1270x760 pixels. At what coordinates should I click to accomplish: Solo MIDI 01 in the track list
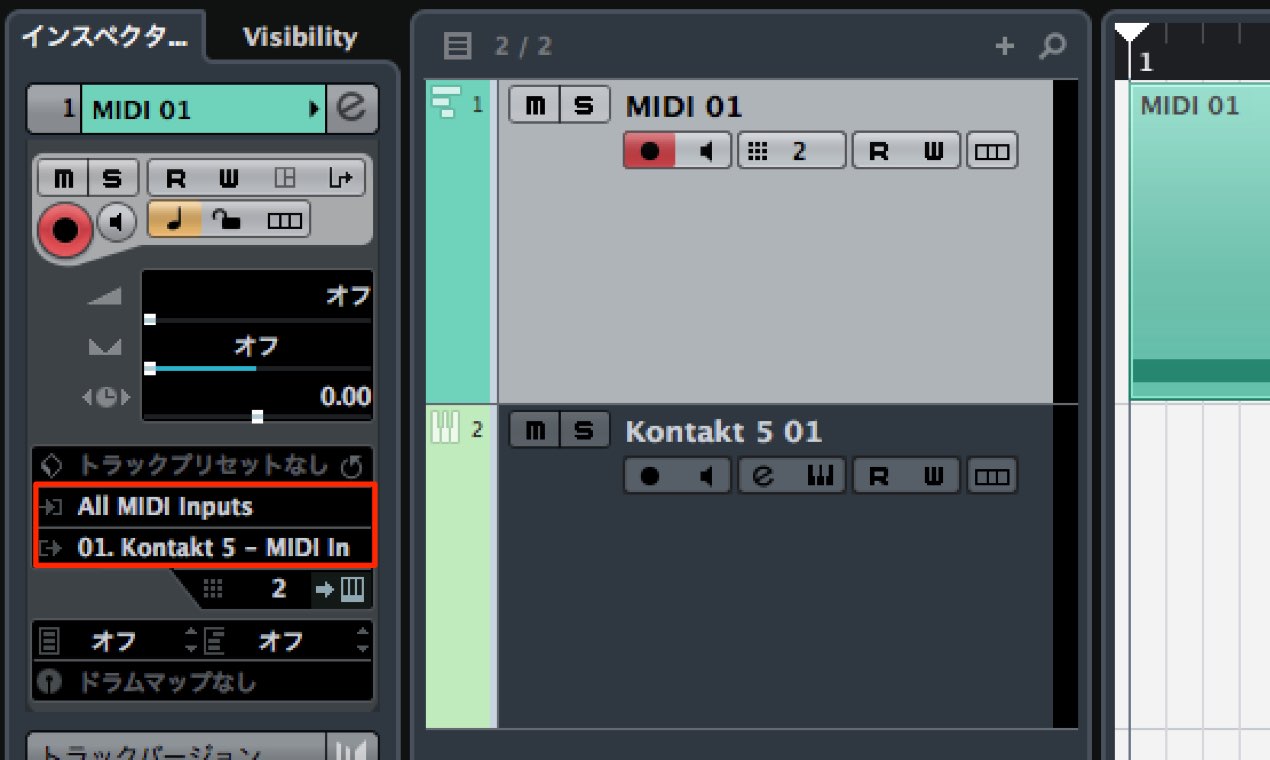click(584, 105)
